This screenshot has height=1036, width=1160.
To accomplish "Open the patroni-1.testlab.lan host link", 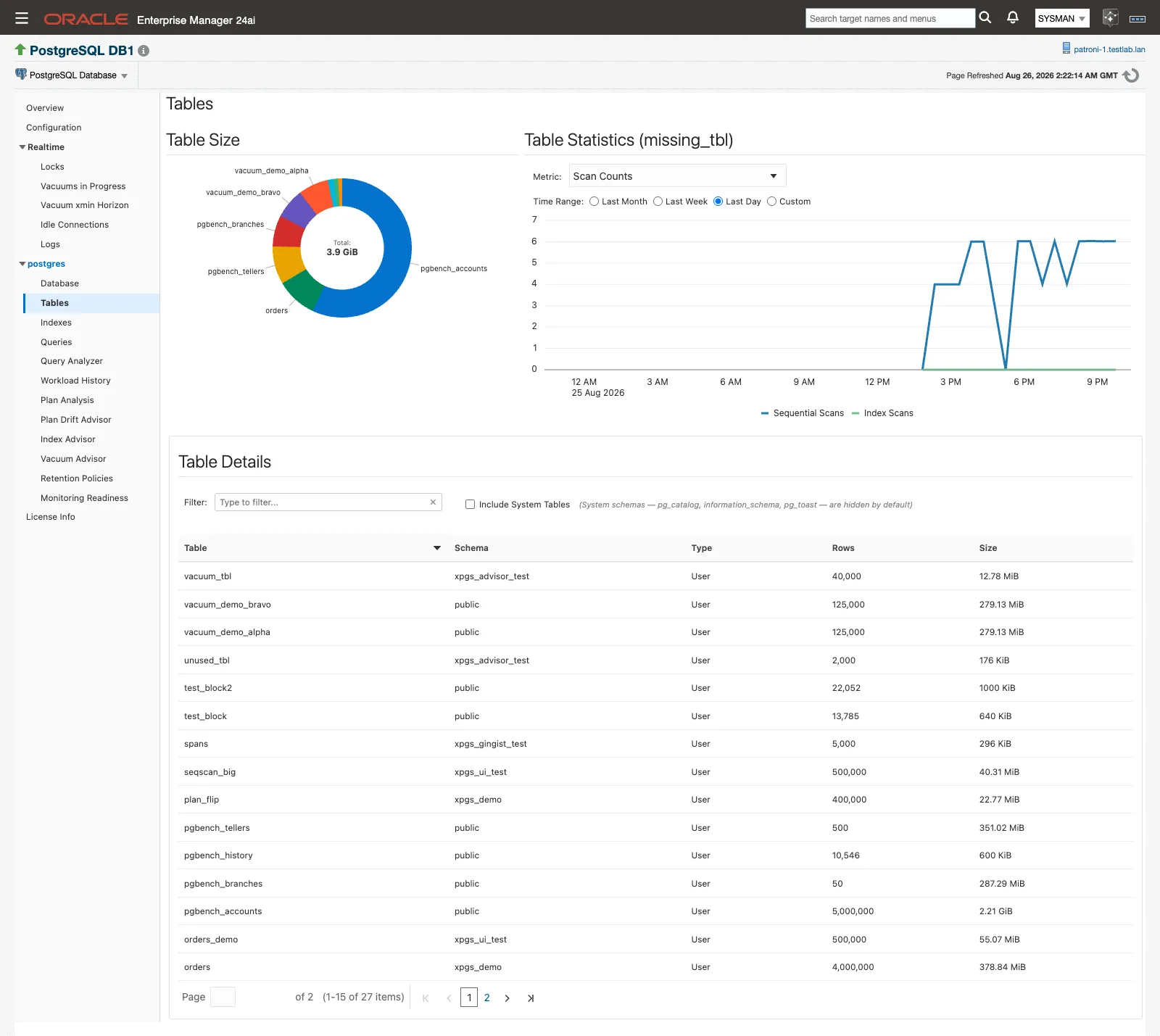I will click(1109, 49).
